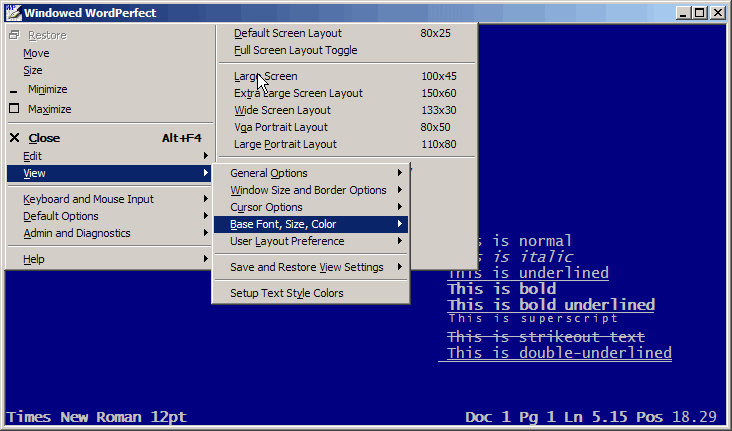Choose Extra Large Screen Layout 150x60
Viewport: 732px width, 431px height.
tap(298, 93)
